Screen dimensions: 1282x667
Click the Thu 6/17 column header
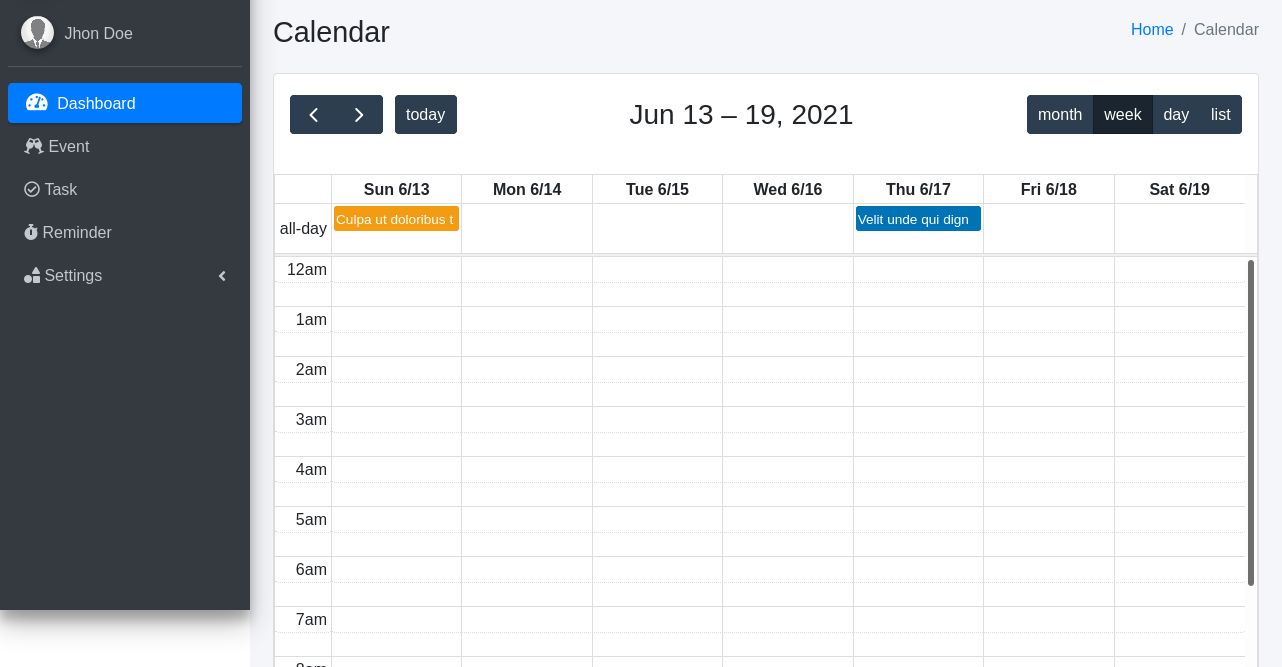click(x=918, y=189)
